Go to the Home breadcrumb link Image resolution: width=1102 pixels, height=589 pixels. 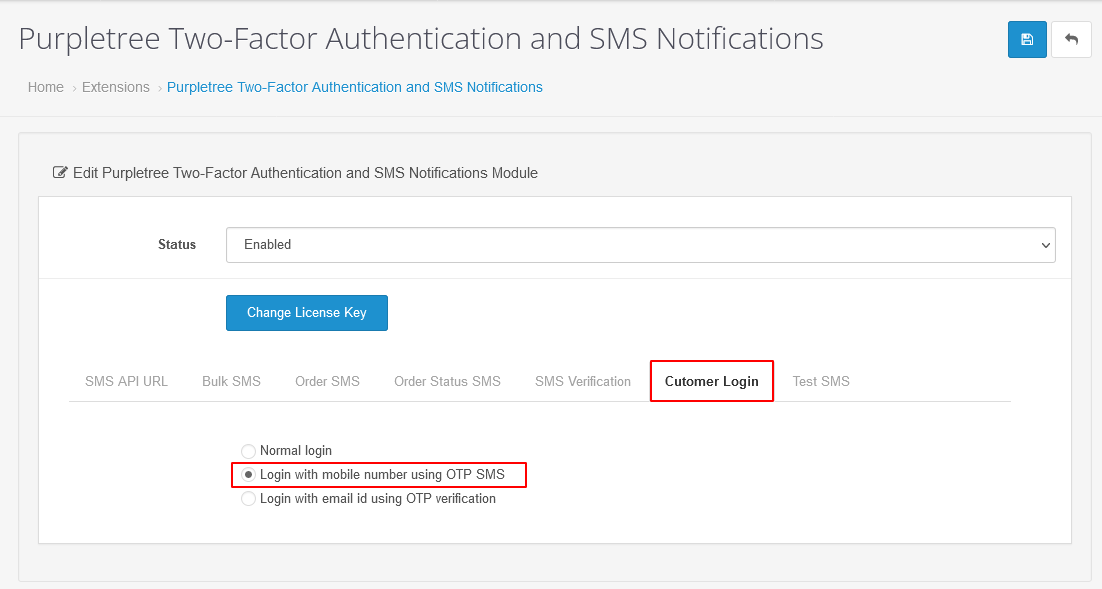[46, 87]
